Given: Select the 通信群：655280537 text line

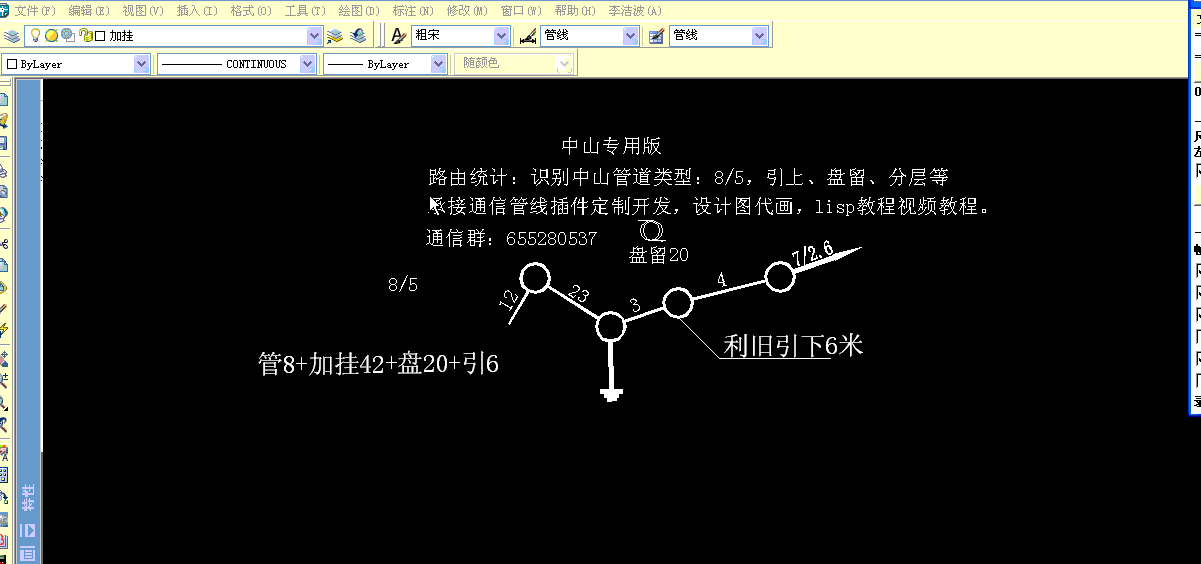Looking at the screenshot, I should [x=511, y=239].
